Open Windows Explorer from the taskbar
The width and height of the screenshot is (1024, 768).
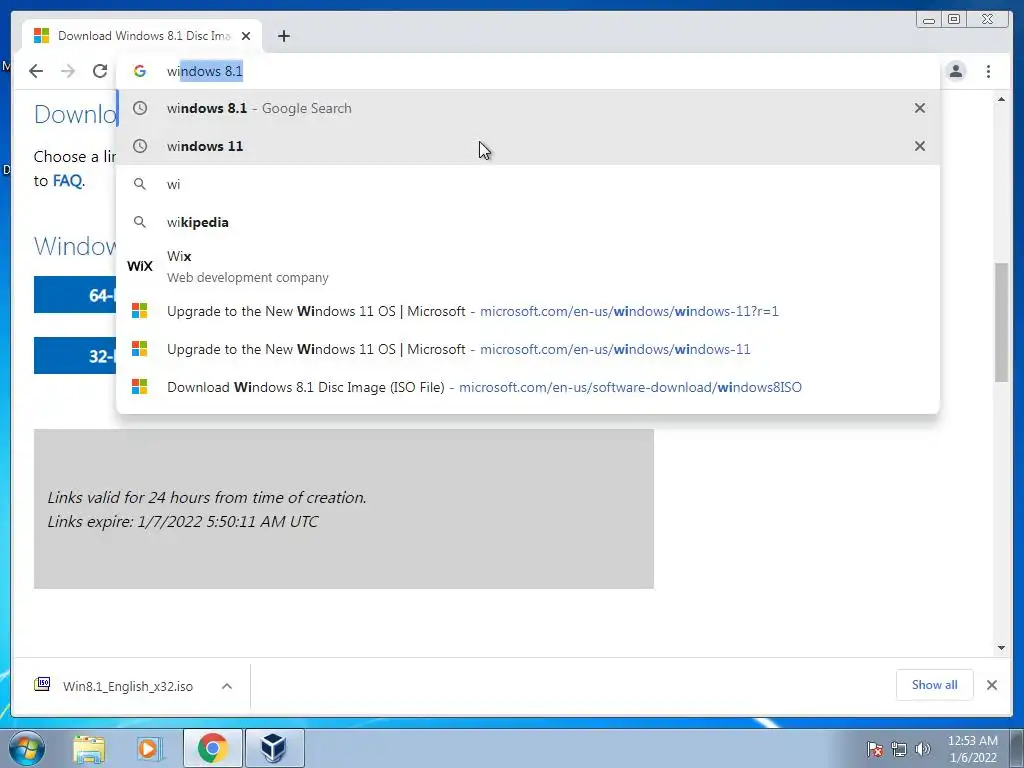[89, 748]
